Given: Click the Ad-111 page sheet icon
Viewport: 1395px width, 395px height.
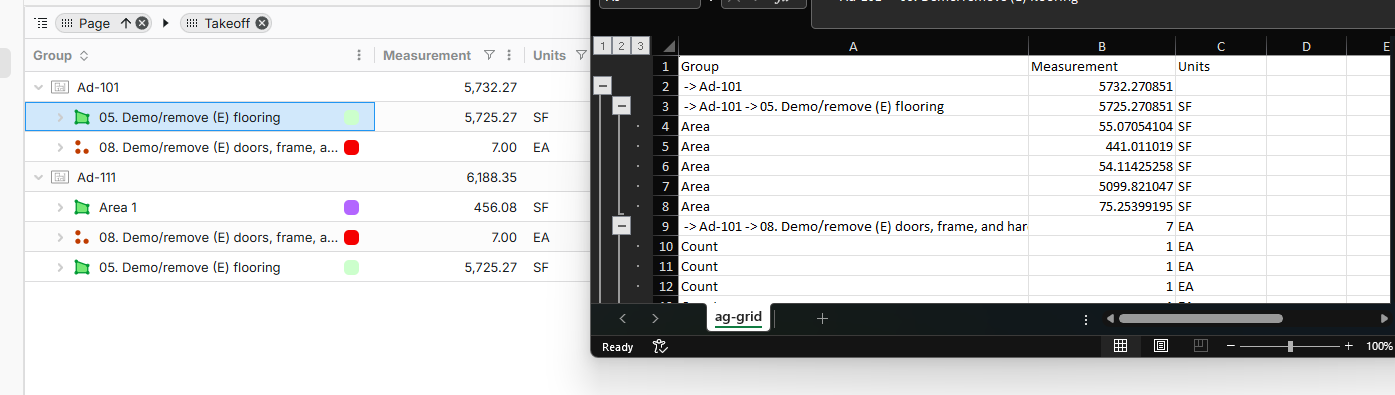Looking at the screenshot, I should tap(59, 177).
